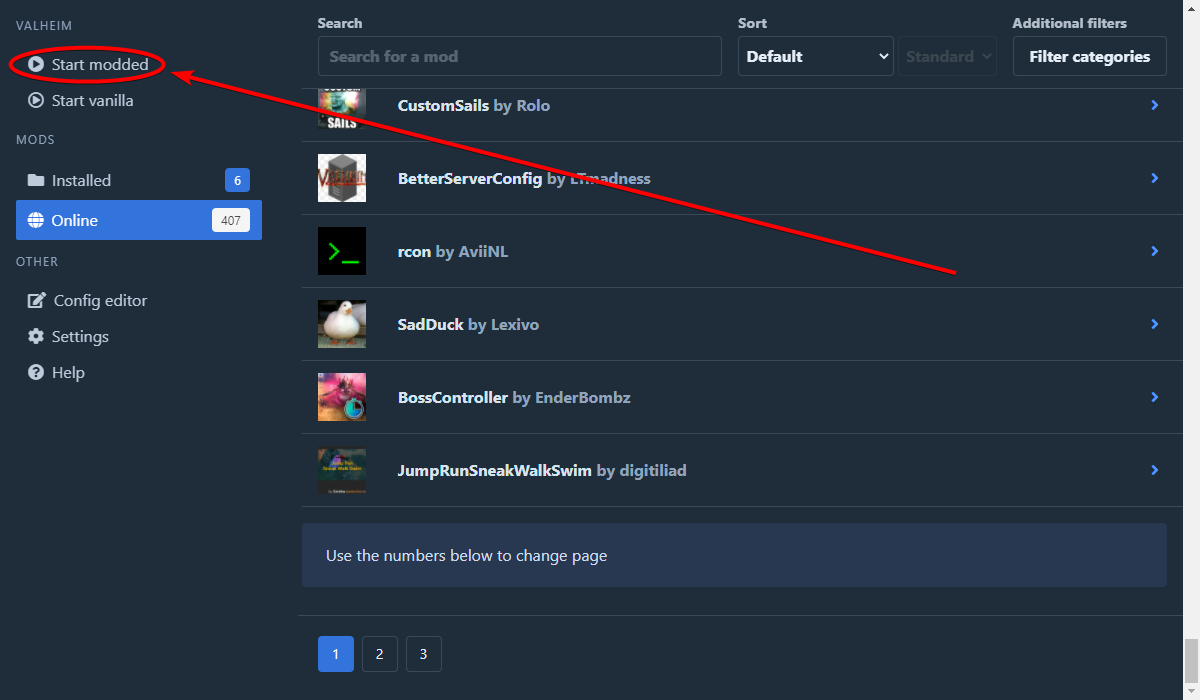Open the Sort dropdown
Screen dimensions: 1200x700
(x=815, y=56)
